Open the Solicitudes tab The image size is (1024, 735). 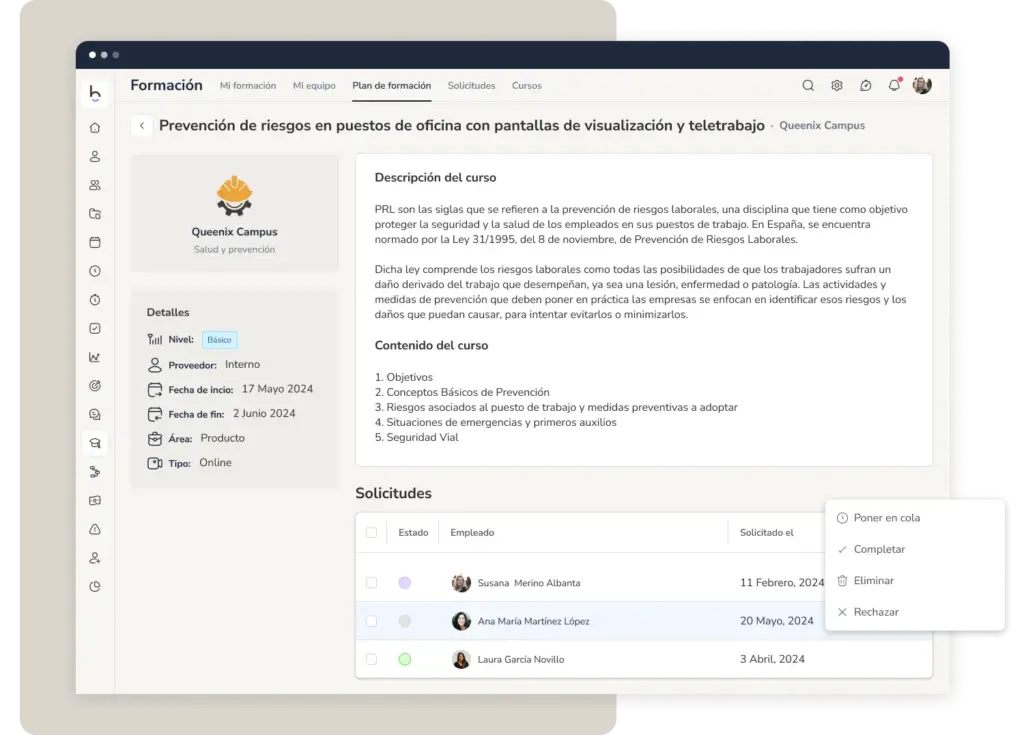coord(472,86)
